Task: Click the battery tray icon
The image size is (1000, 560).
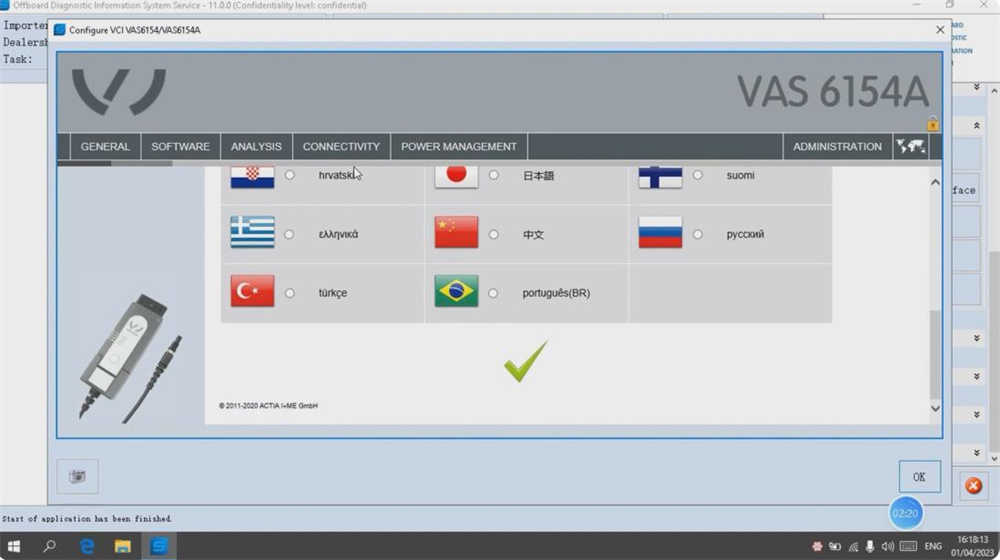Action: [834, 547]
